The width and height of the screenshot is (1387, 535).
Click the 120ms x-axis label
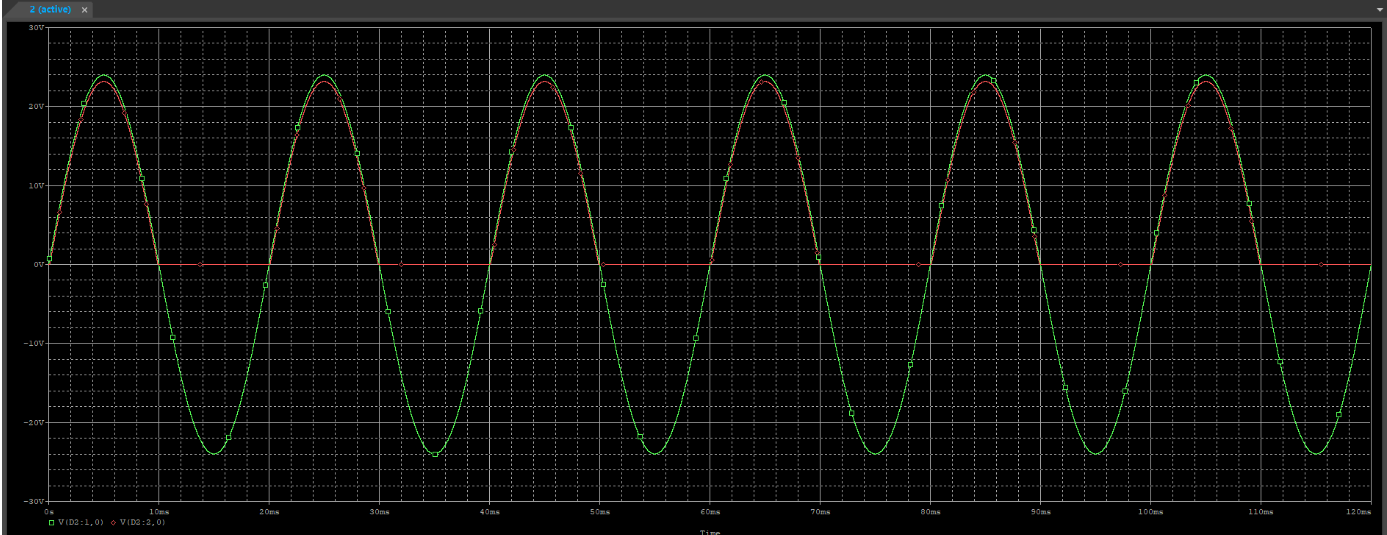tap(1359, 511)
